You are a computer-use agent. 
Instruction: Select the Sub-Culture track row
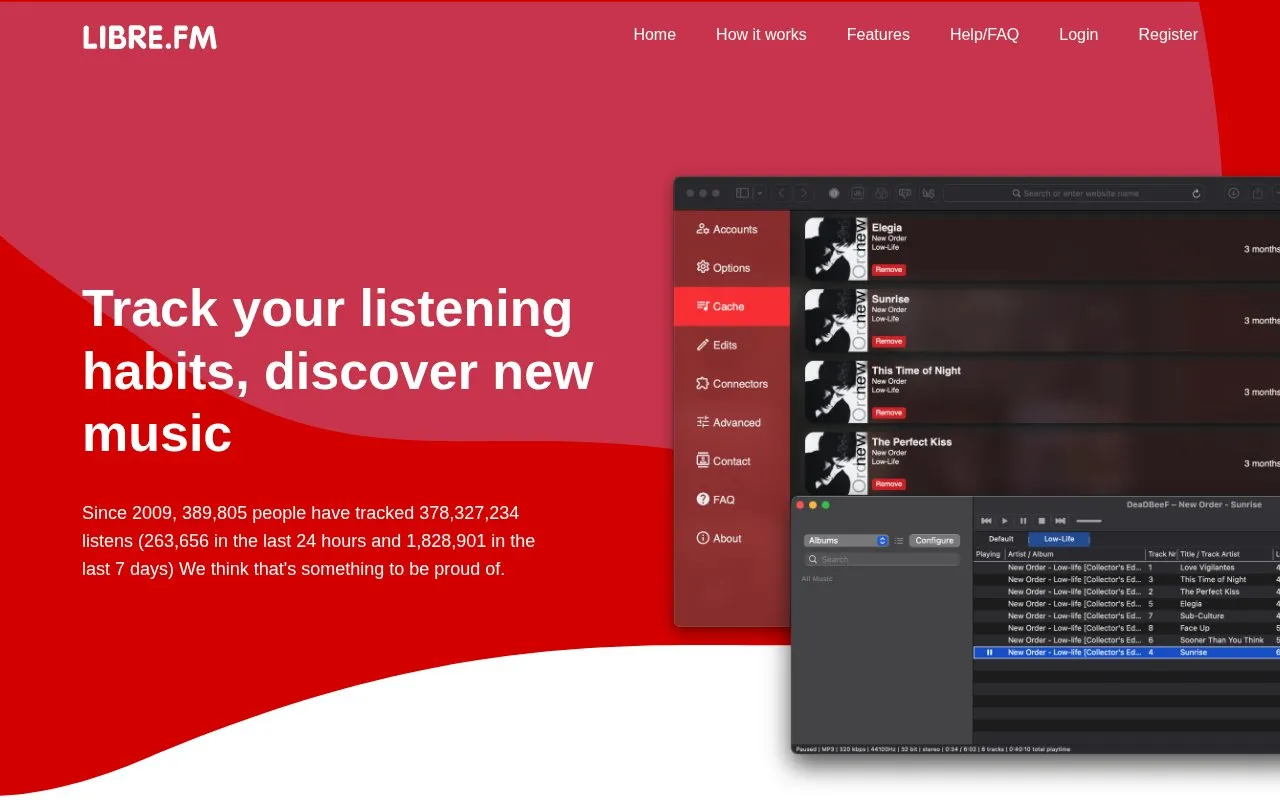1127,616
